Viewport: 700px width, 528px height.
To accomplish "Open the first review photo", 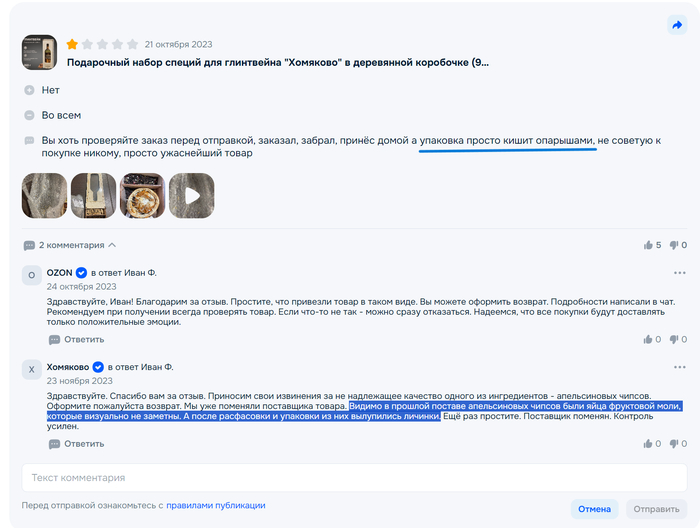I will coord(44,195).
